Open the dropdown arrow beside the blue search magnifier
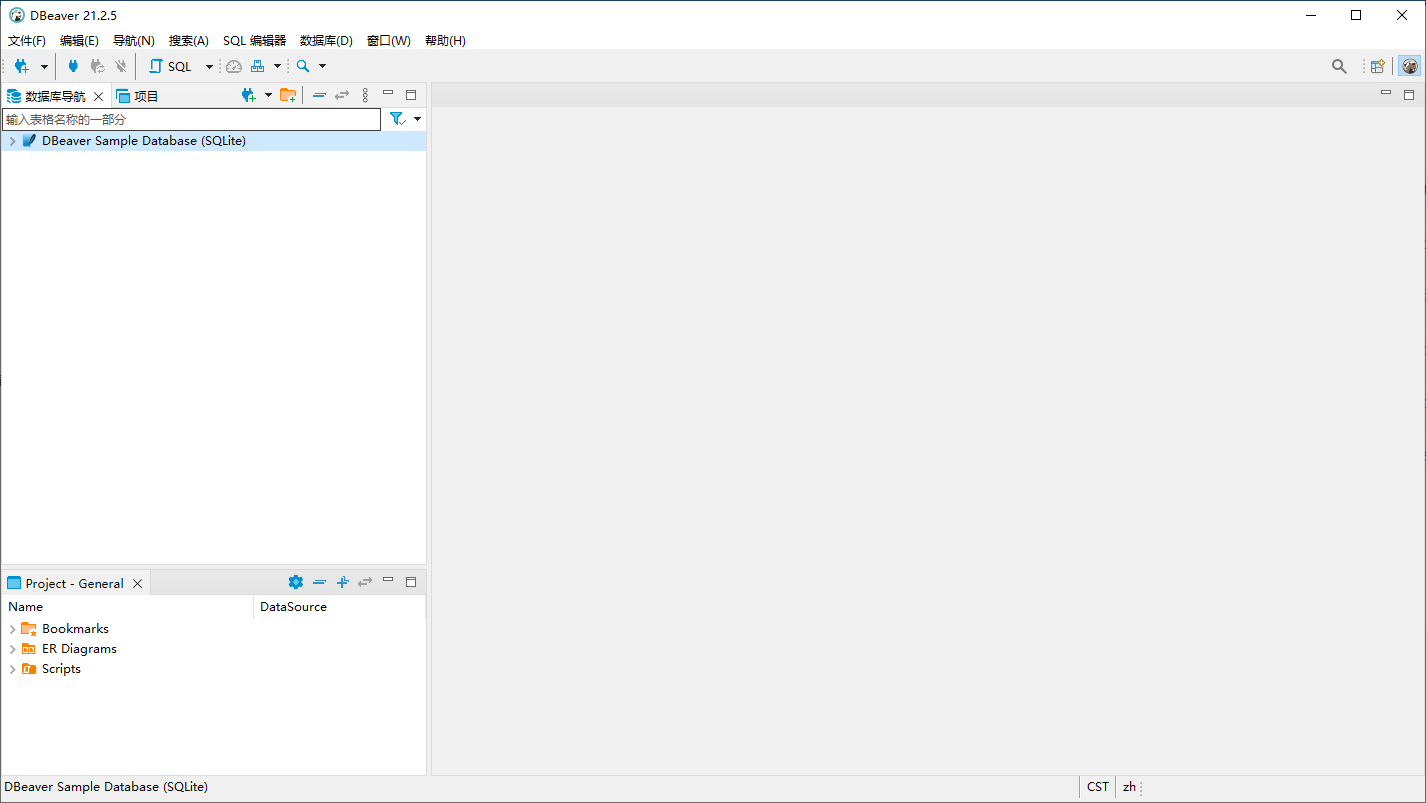 tap(322, 67)
